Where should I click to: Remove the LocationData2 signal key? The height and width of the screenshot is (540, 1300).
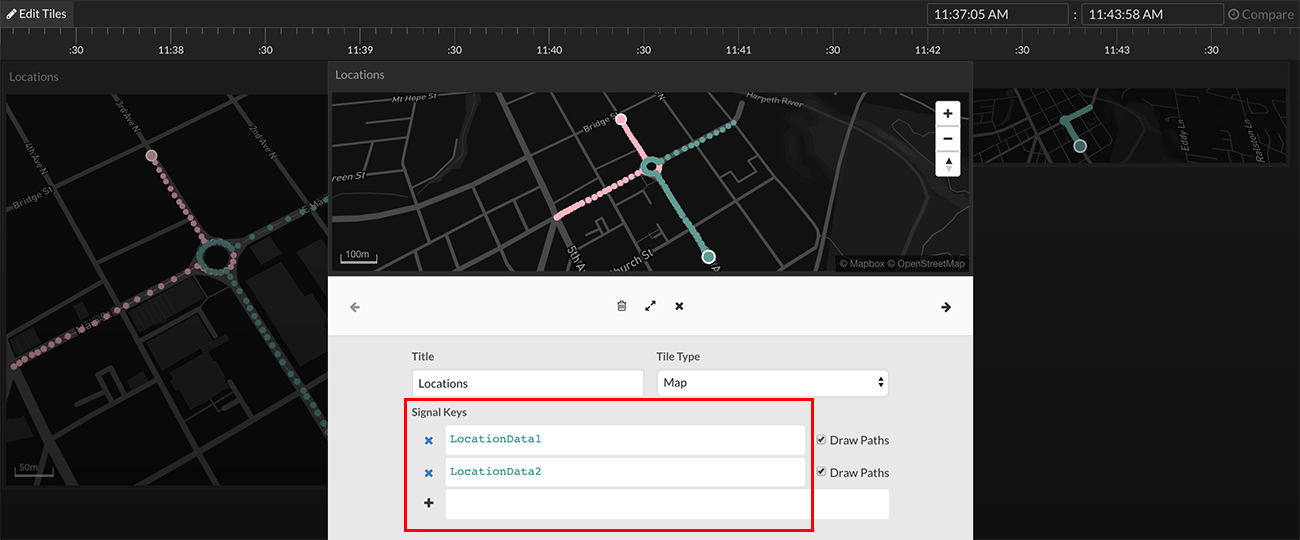[429, 472]
